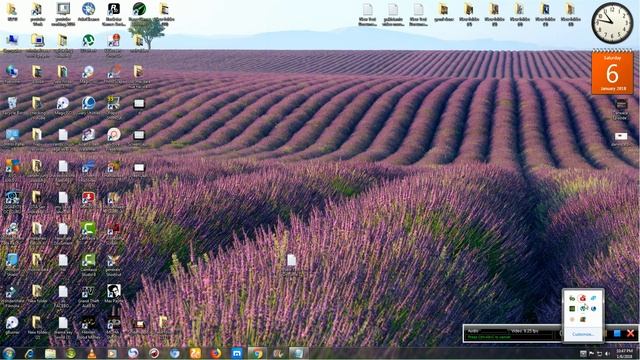640x360 pixels.
Task: Click the analog clock gadget
Action: (x=612, y=23)
